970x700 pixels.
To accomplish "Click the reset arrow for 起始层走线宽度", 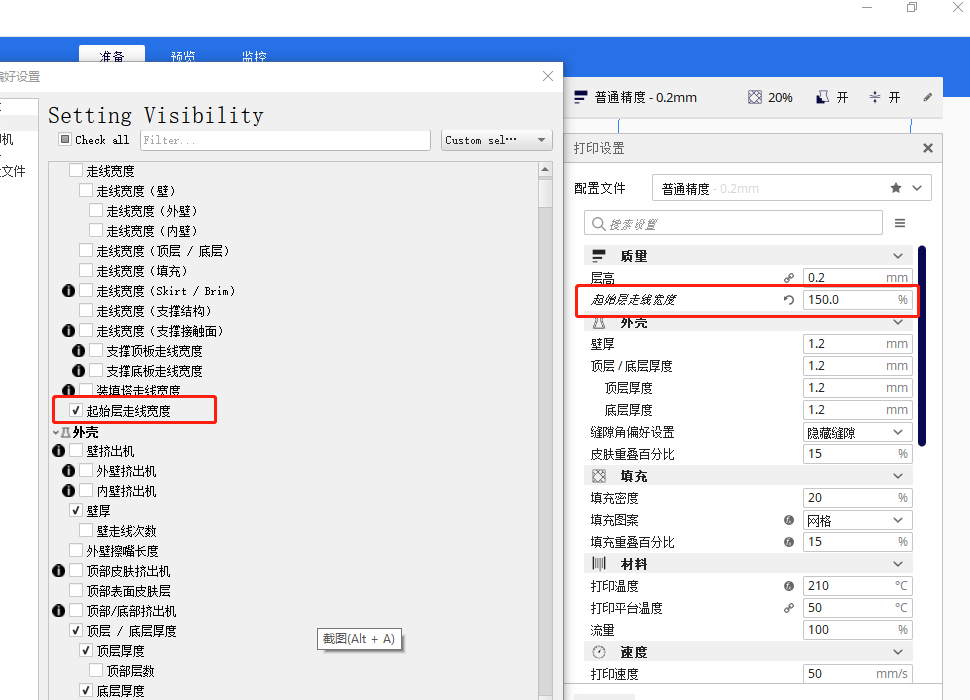I will [789, 300].
